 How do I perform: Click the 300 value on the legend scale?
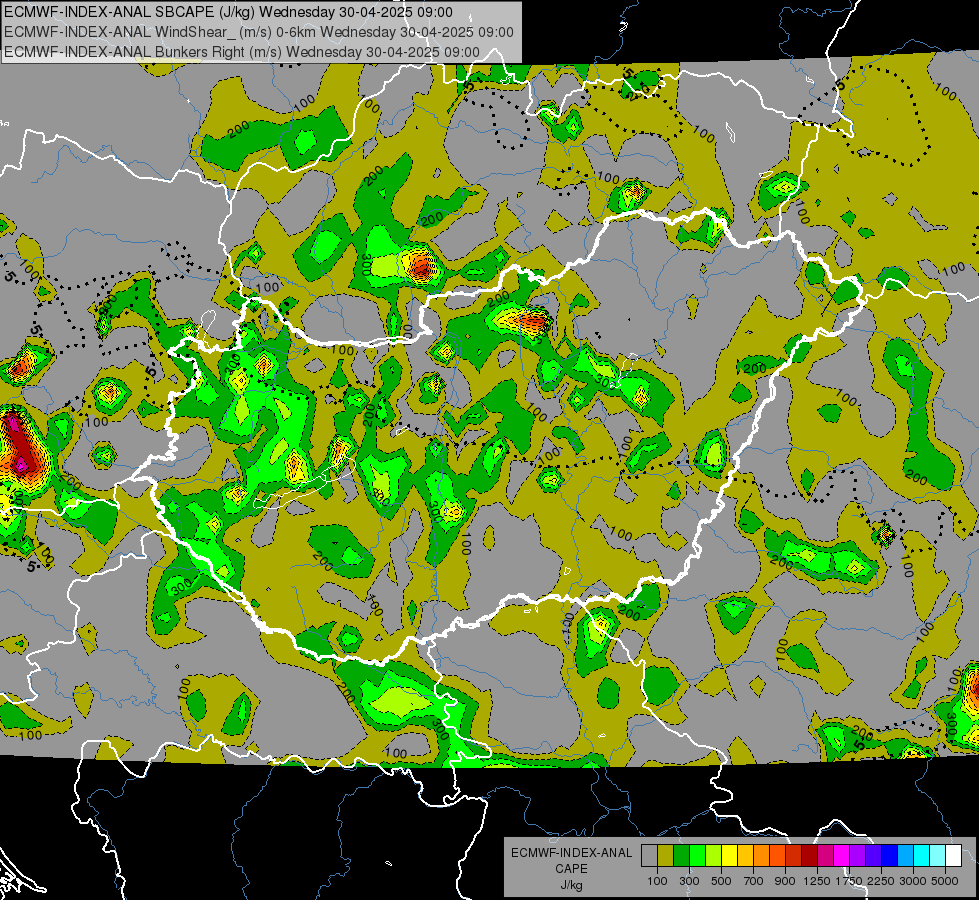[x=689, y=881]
